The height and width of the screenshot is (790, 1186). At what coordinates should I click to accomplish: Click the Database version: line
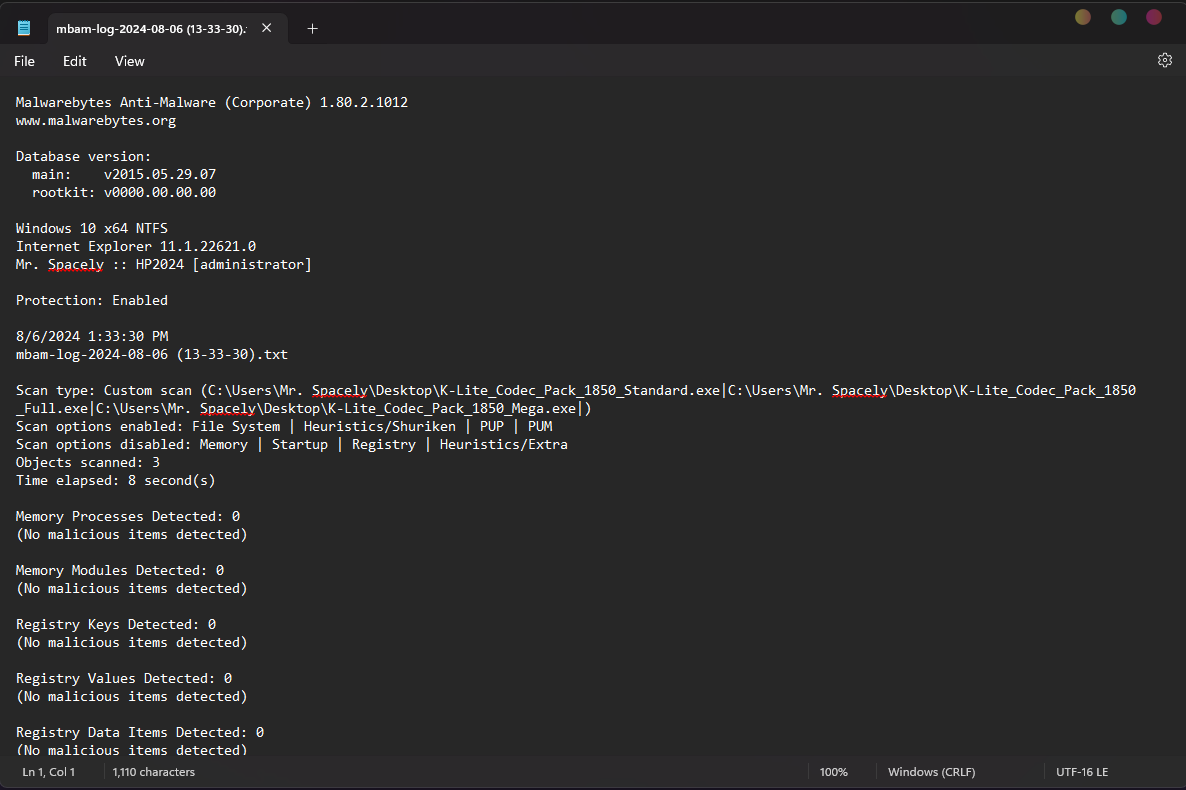pyautogui.click(x=83, y=157)
